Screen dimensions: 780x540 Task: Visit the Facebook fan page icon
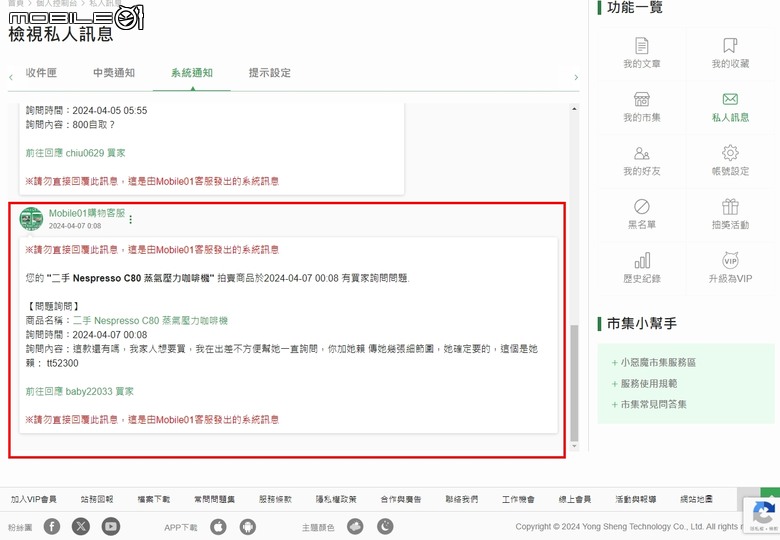pyautogui.click(x=52, y=526)
